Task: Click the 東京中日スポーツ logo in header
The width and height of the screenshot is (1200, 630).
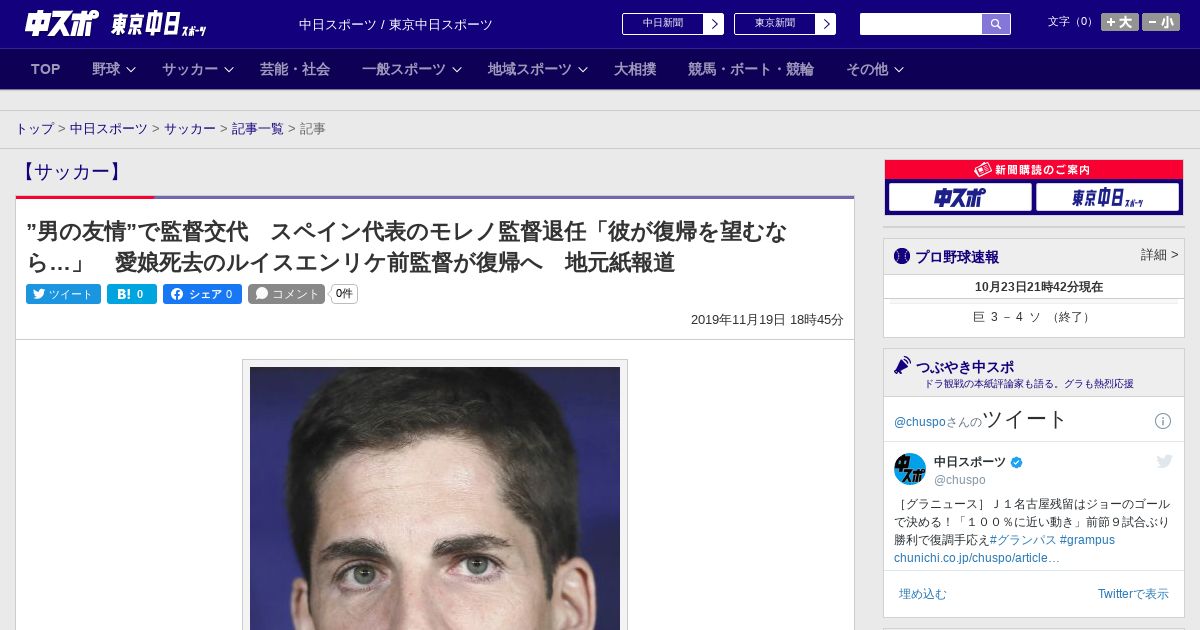Action: (x=158, y=24)
